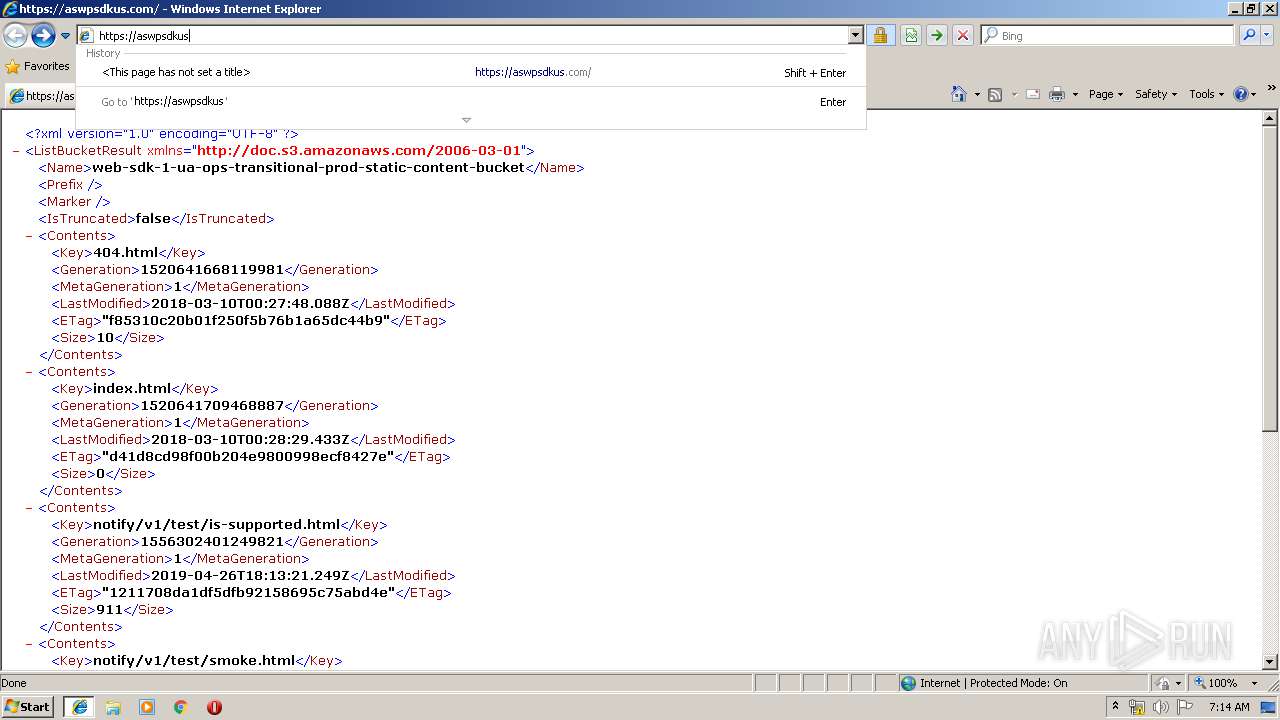The width and height of the screenshot is (1280, 720).
Task: Select the https://as... browser tab
Action: coord(41,96)
